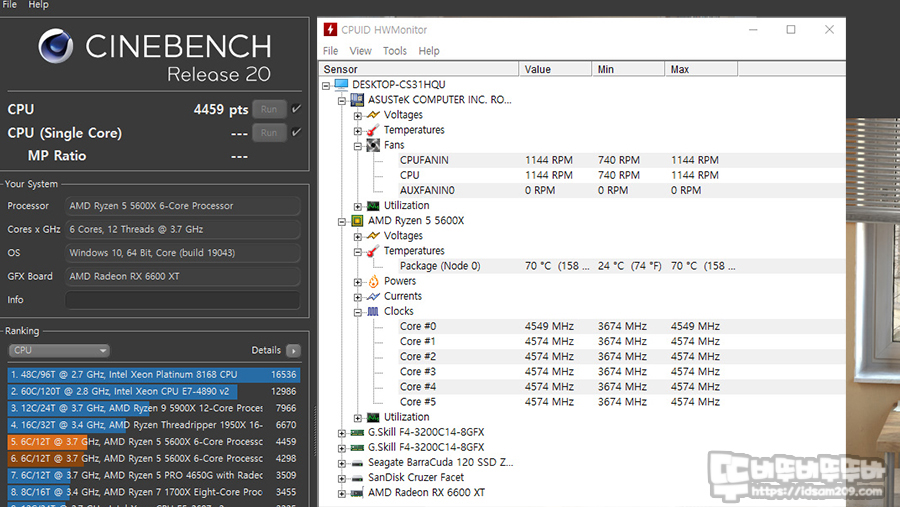Open the HWMonitor Help menu

tap(429, 51)
